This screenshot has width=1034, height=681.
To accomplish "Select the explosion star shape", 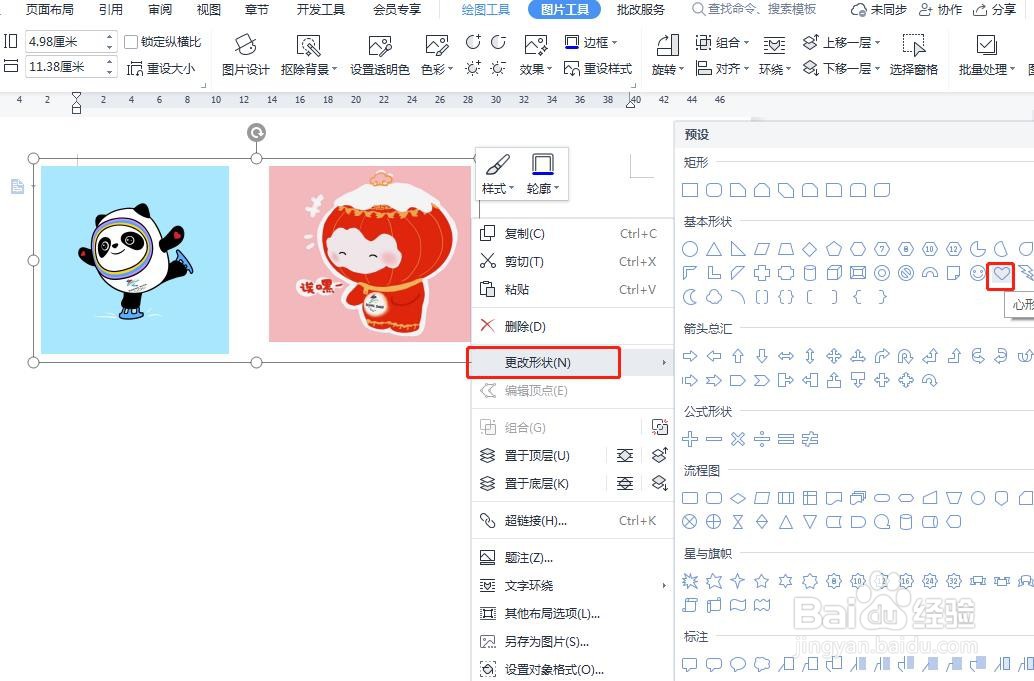I will (690, 581).
